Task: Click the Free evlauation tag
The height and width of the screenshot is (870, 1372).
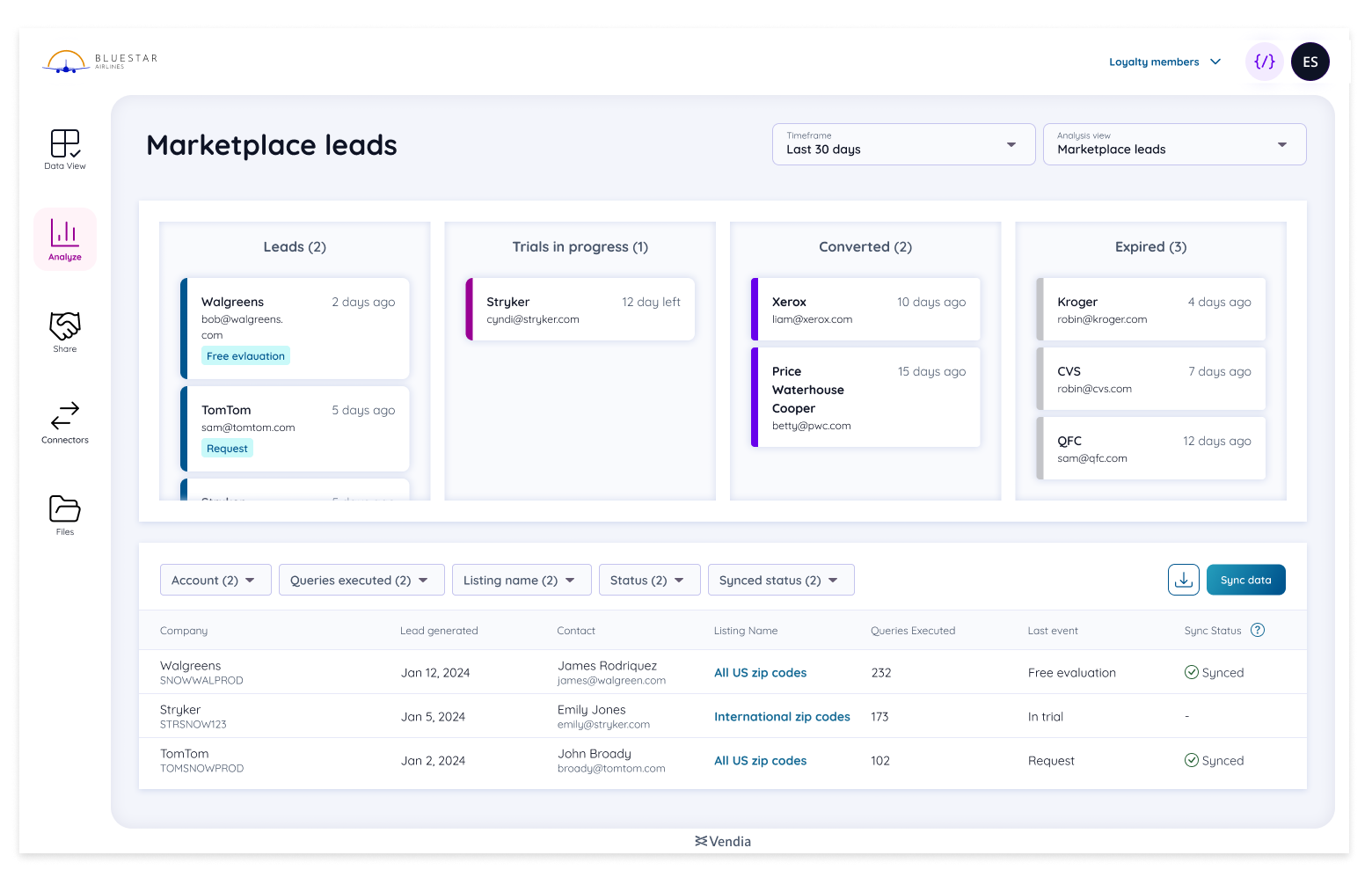Action: [246, 356]
